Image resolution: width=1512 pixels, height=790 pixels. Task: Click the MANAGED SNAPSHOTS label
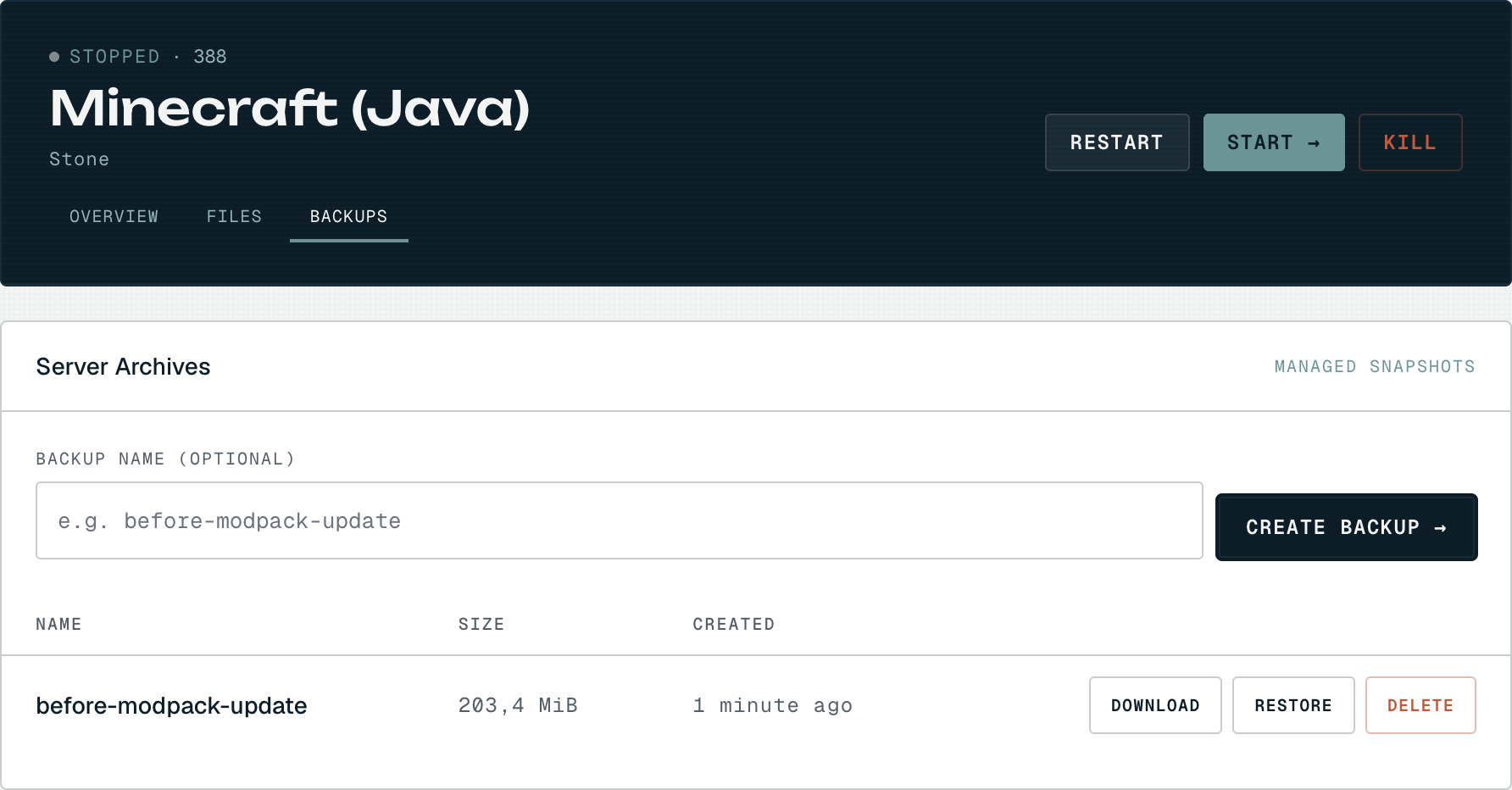[x=1375, y=366]
